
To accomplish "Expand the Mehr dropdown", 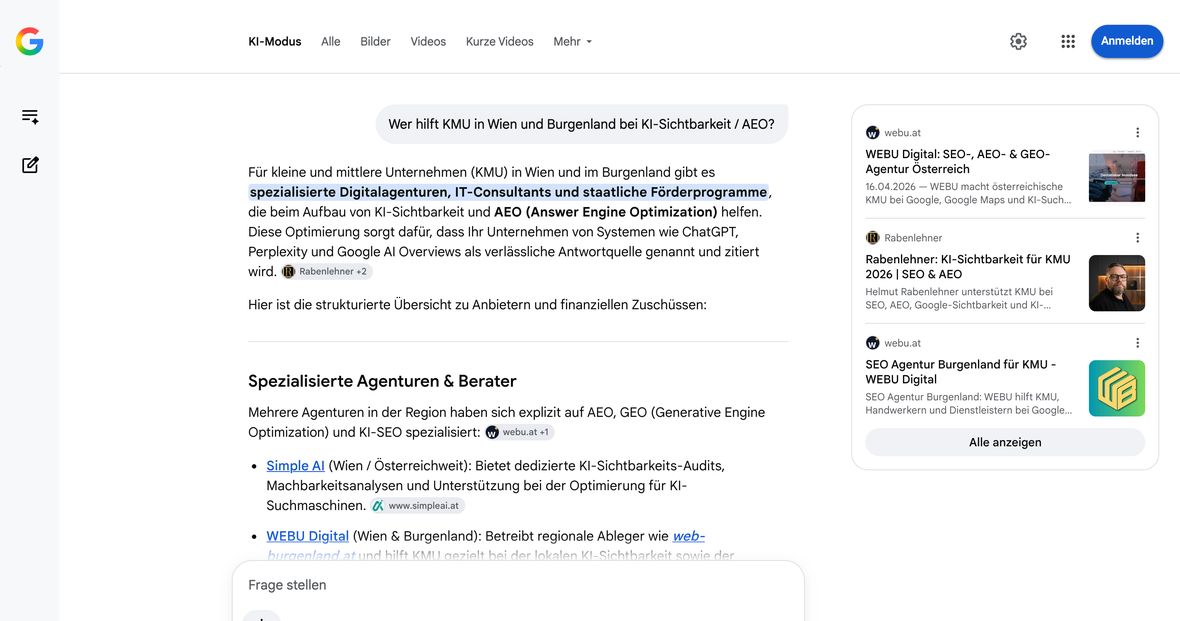I will (x=573, y=41).
